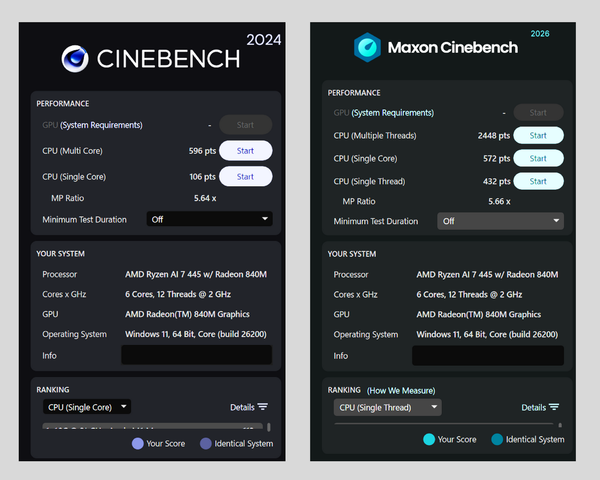Open System Requirements link in Cinebench 2024
This screenshot has height=480, width=600.
(x=101, y=125)
